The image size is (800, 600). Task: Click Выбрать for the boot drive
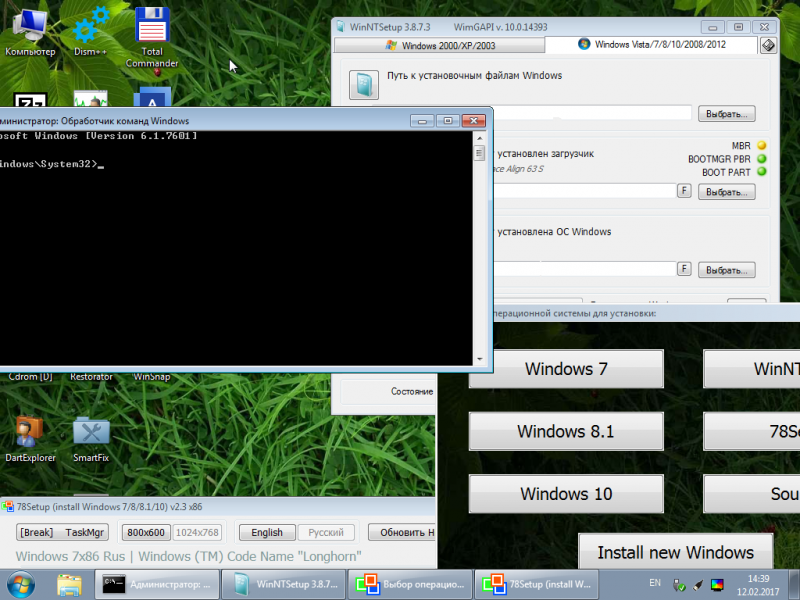point(727,192)
